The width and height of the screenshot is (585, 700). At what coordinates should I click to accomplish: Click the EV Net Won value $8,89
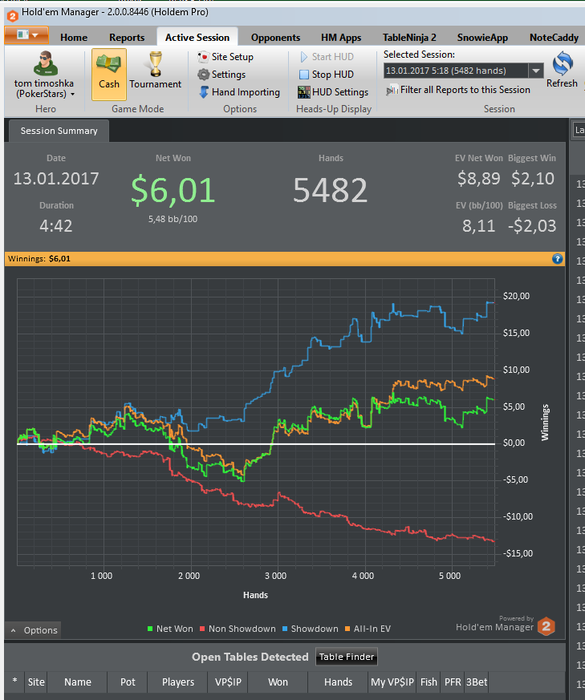479,179
